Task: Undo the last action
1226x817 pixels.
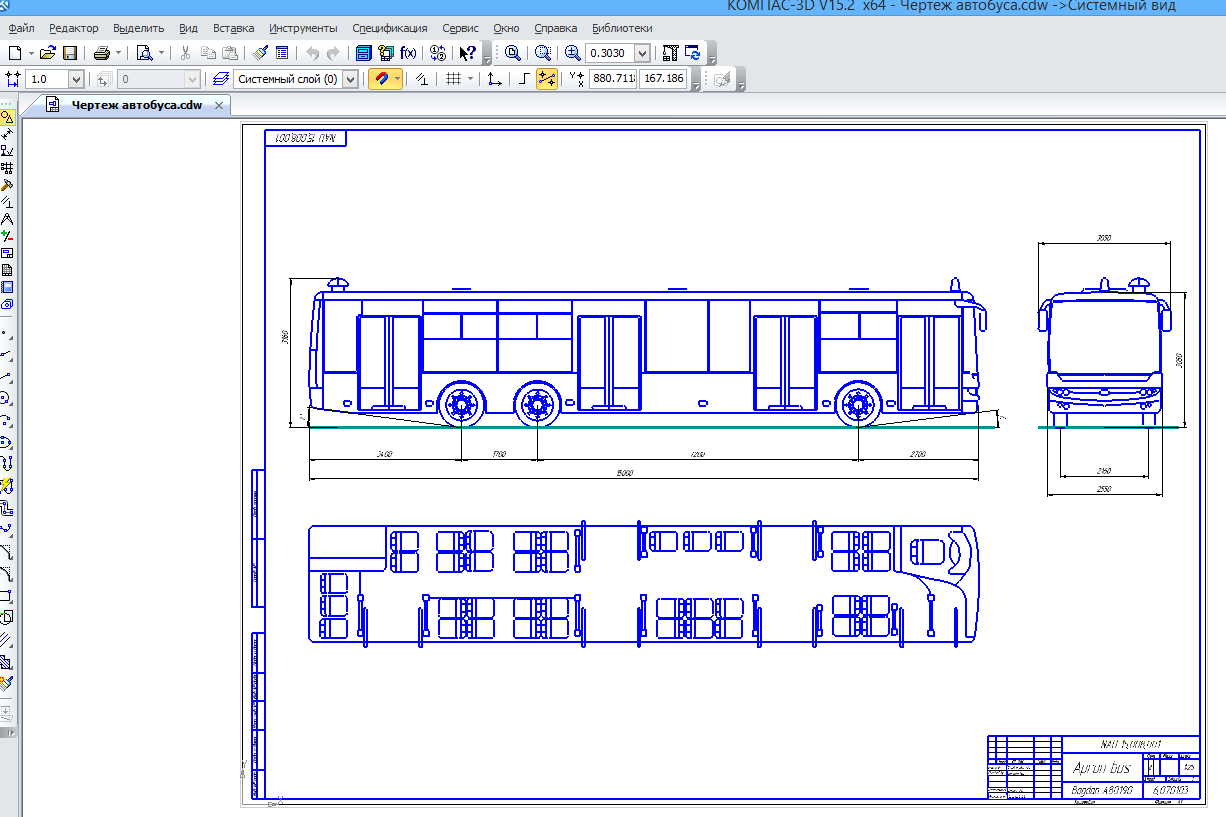Action: [x=313, y=53]
